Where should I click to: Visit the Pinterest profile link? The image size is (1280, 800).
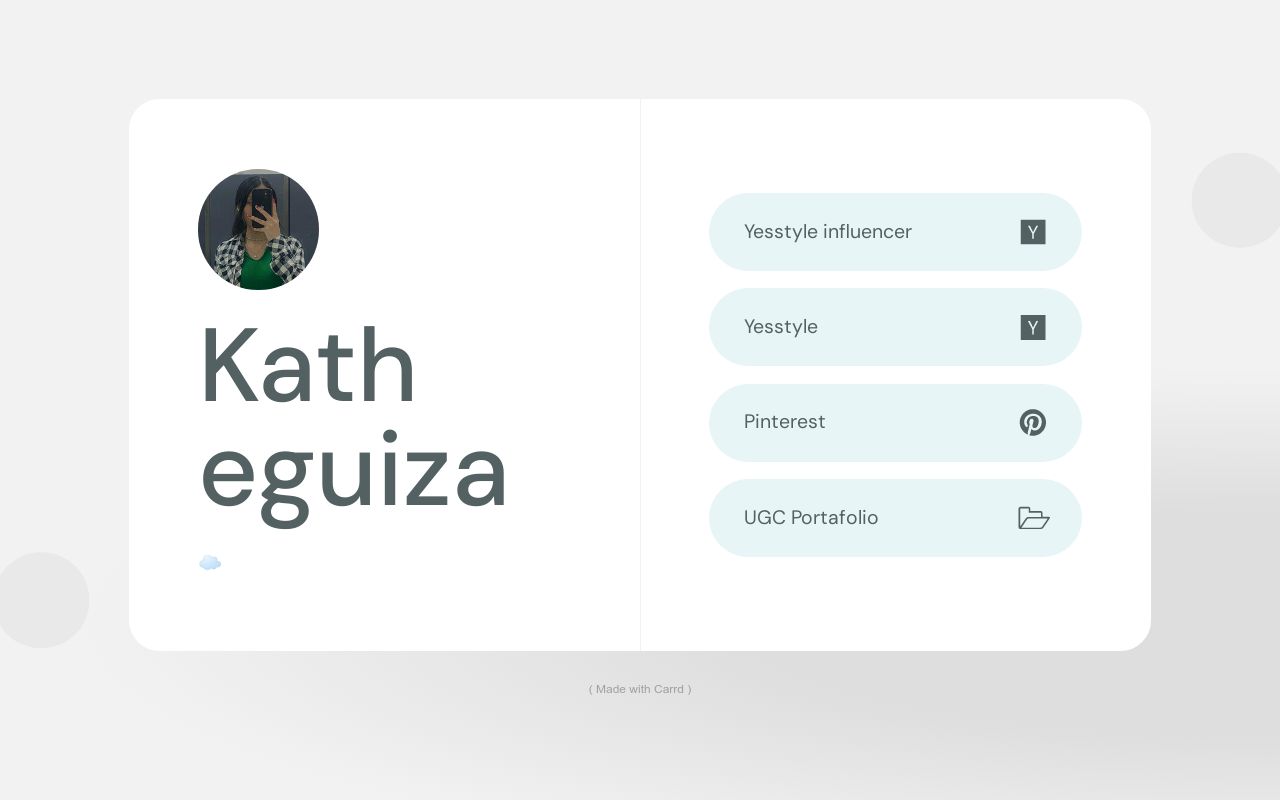pos(895,423)
